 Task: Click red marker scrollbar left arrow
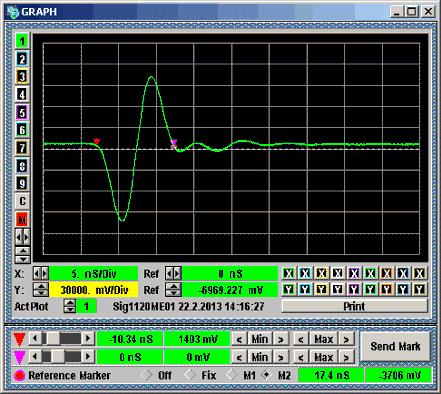click(35, 339)
